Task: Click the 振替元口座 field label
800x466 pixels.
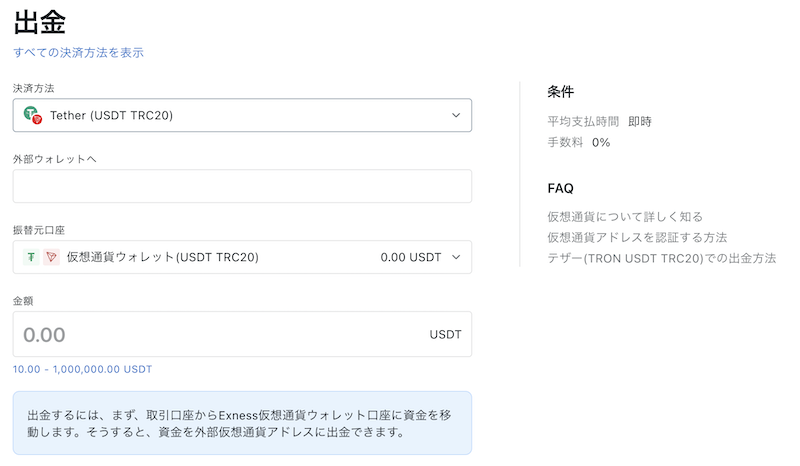Action: [39, 230]
